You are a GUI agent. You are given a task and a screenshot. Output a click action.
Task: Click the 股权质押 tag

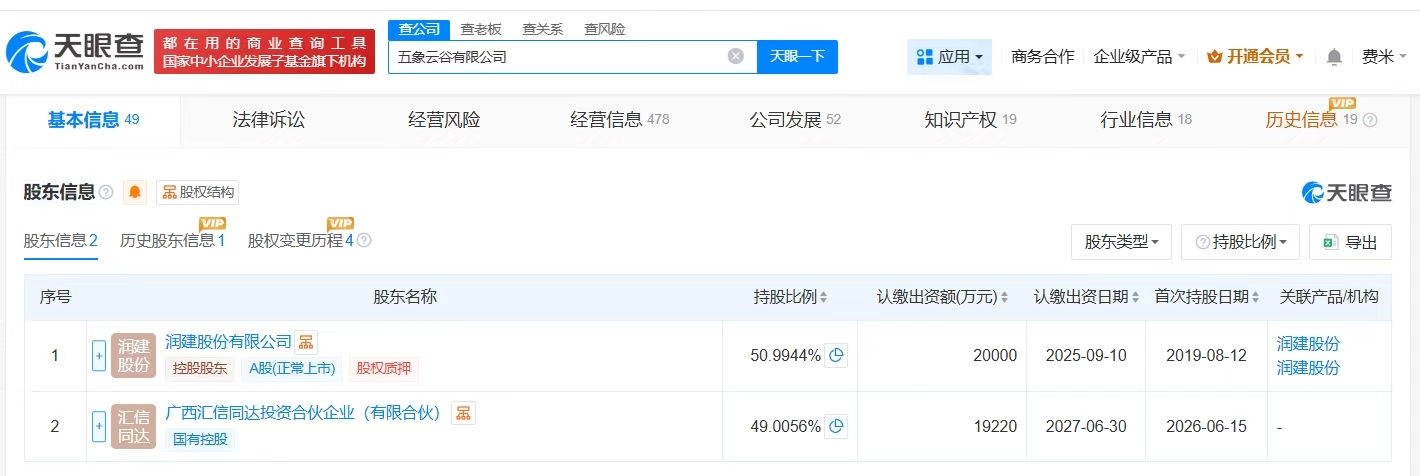(385, 368)
